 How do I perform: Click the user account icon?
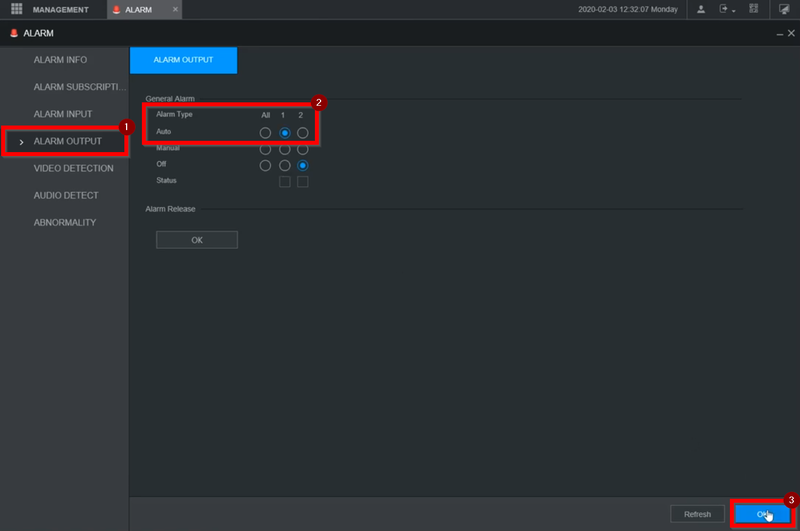pyautogui.click(x=701, y=9)
